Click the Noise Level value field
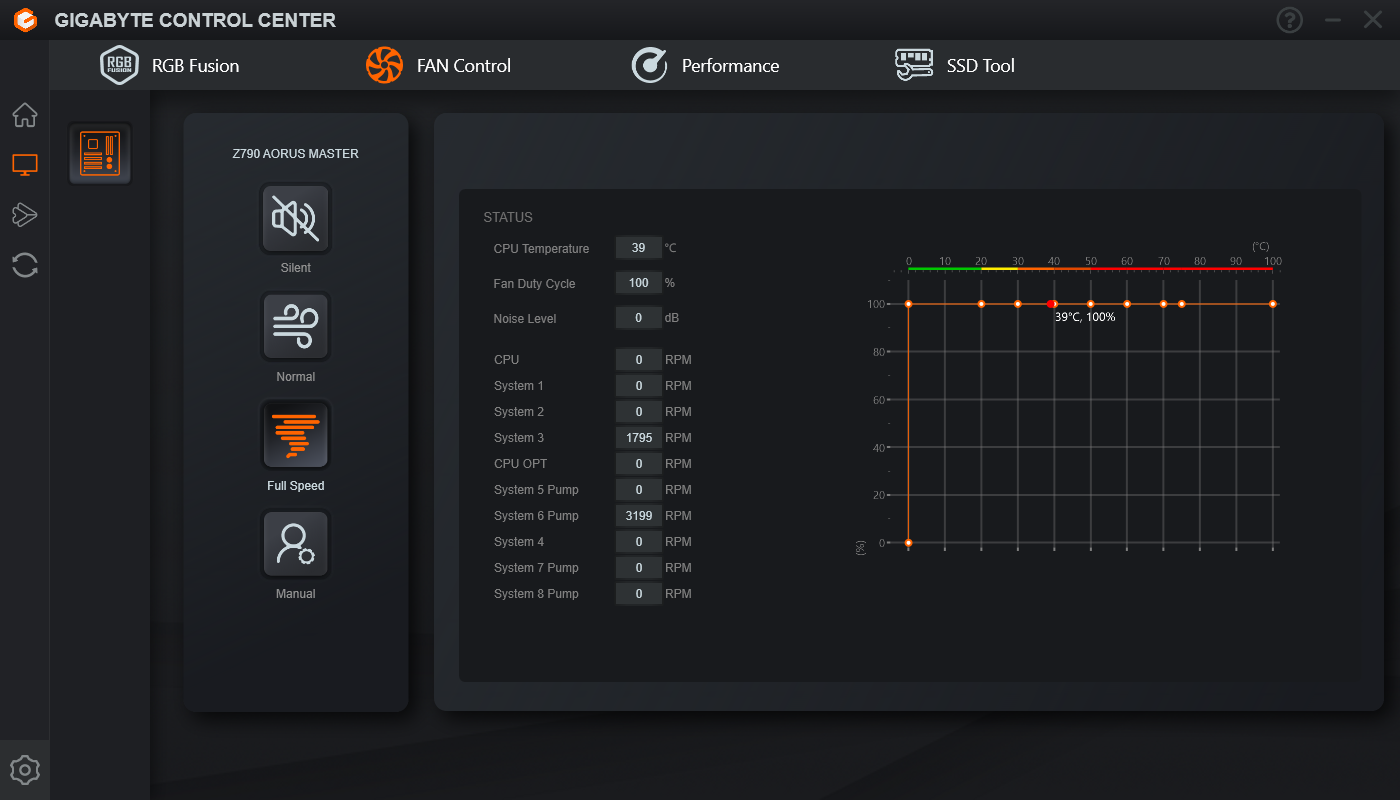The image size is (1400, 800). pyautogui.click(x=638, y=318)
